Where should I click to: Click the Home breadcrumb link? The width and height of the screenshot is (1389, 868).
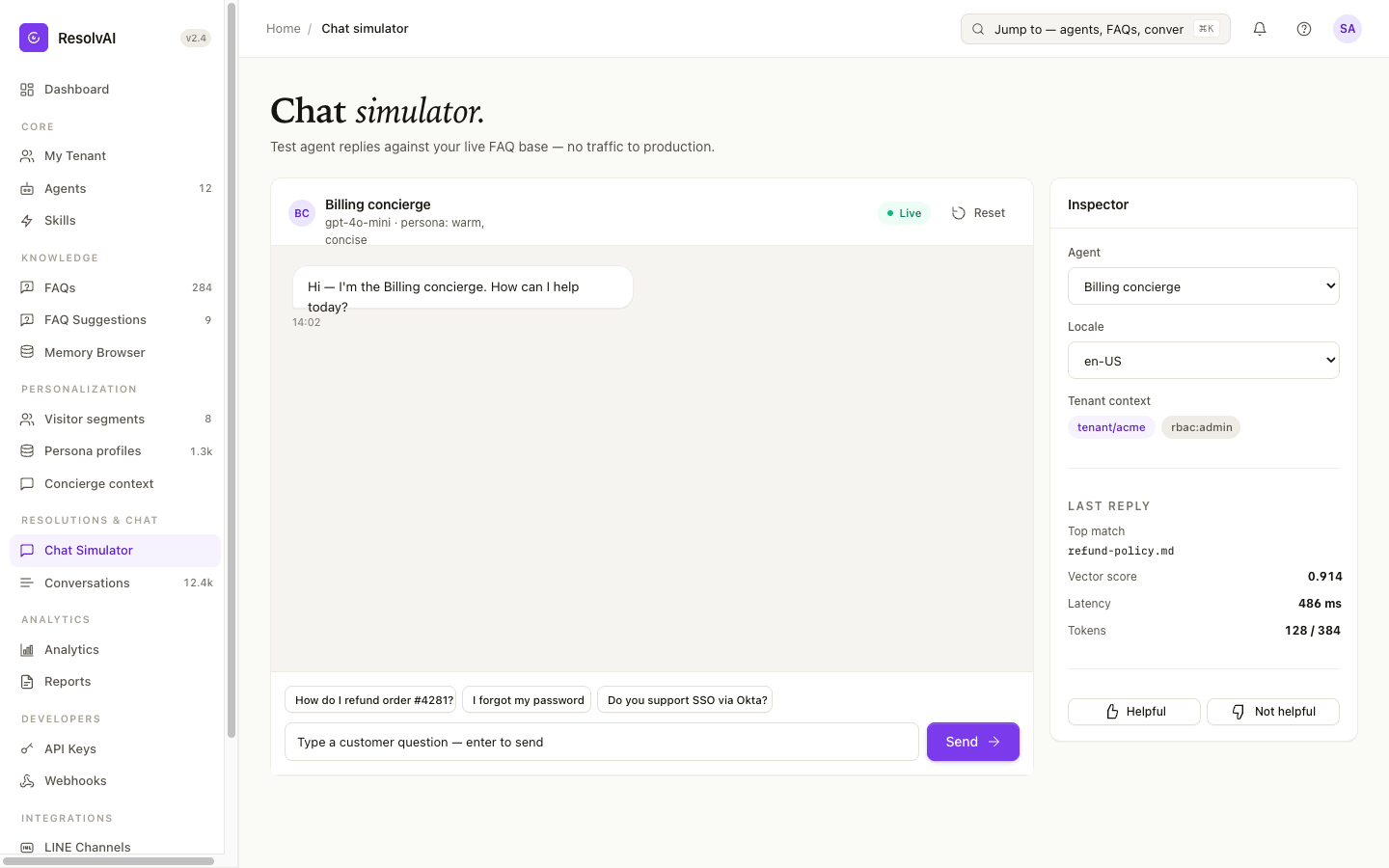click(x=284, y=29)
